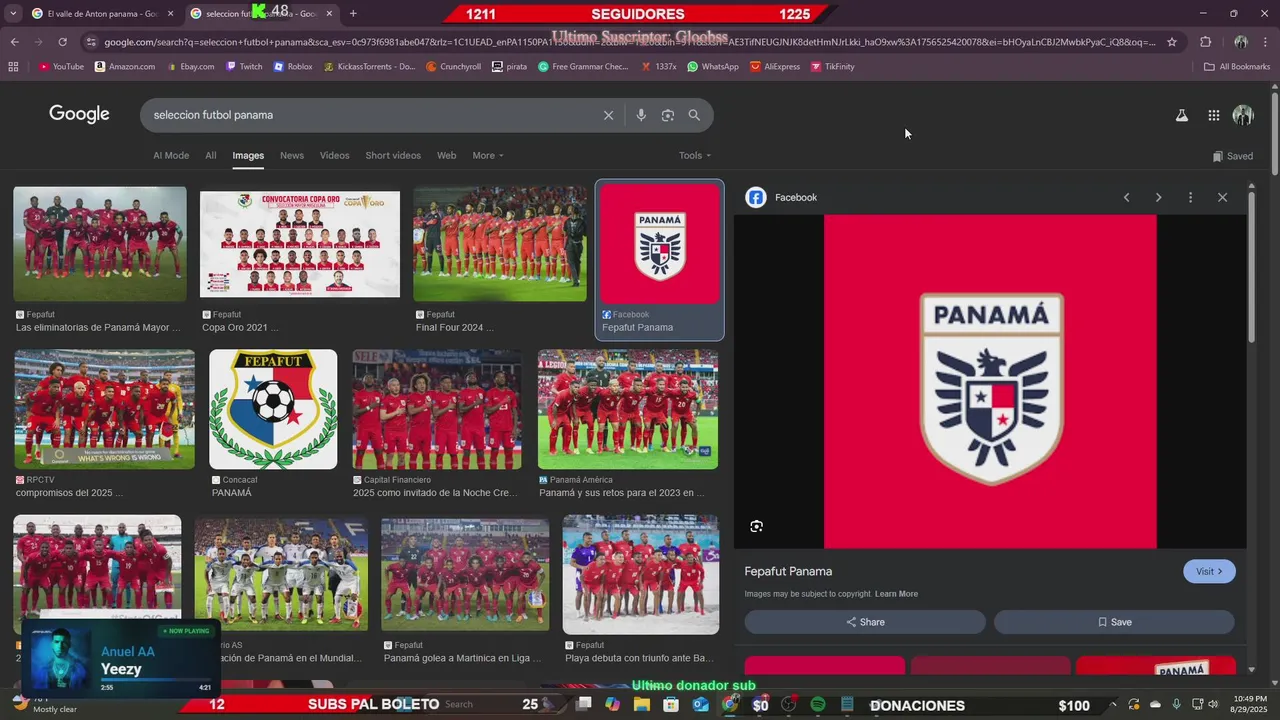The height and width of the screenshot is (720, 1280).
Task: Open Facebook source link in preview header
Action: [x=781, y=197]
